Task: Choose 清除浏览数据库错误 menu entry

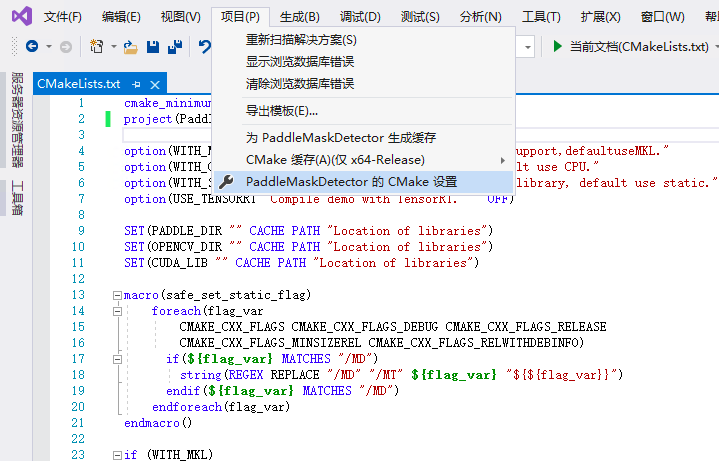Action: tap(364, 83)
